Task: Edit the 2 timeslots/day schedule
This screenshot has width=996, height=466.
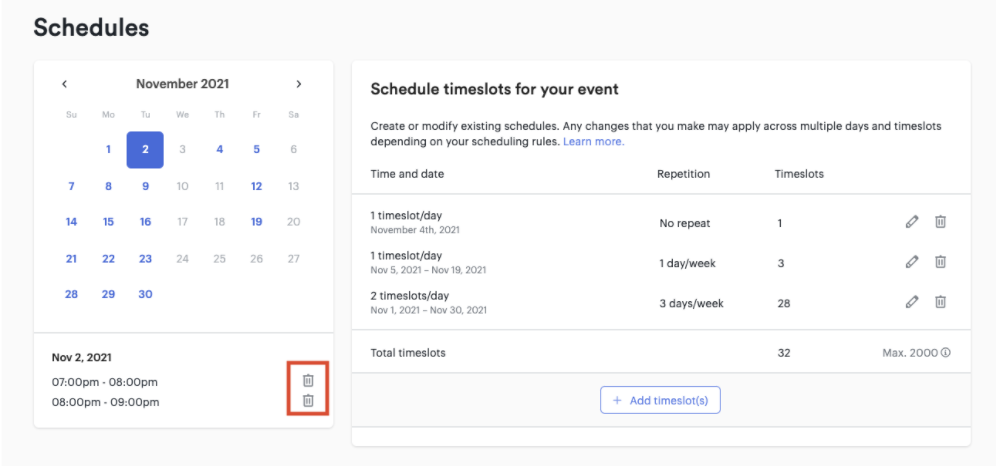Action: 912,302
